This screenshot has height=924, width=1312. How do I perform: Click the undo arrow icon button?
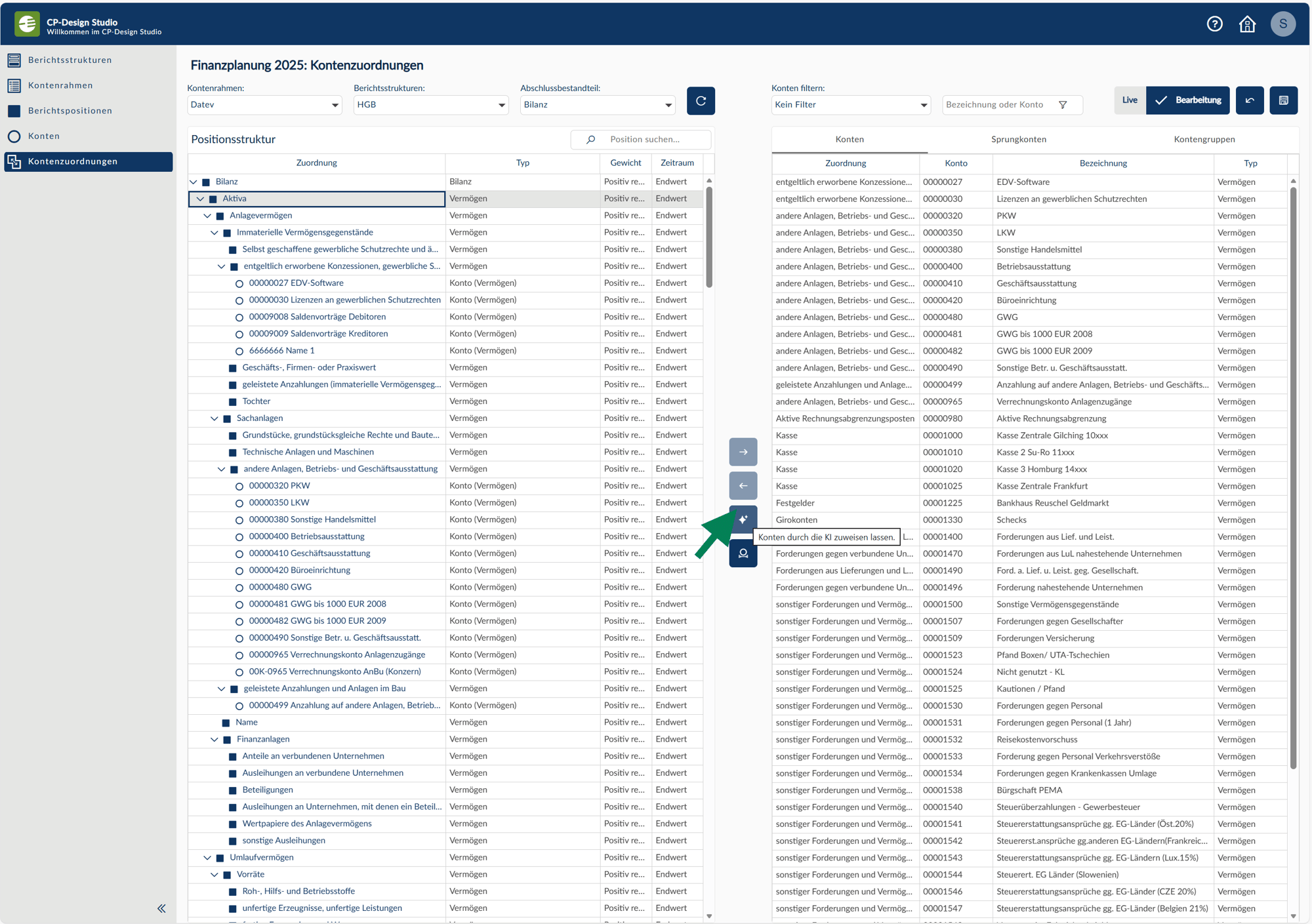[x=1249, y=100]
